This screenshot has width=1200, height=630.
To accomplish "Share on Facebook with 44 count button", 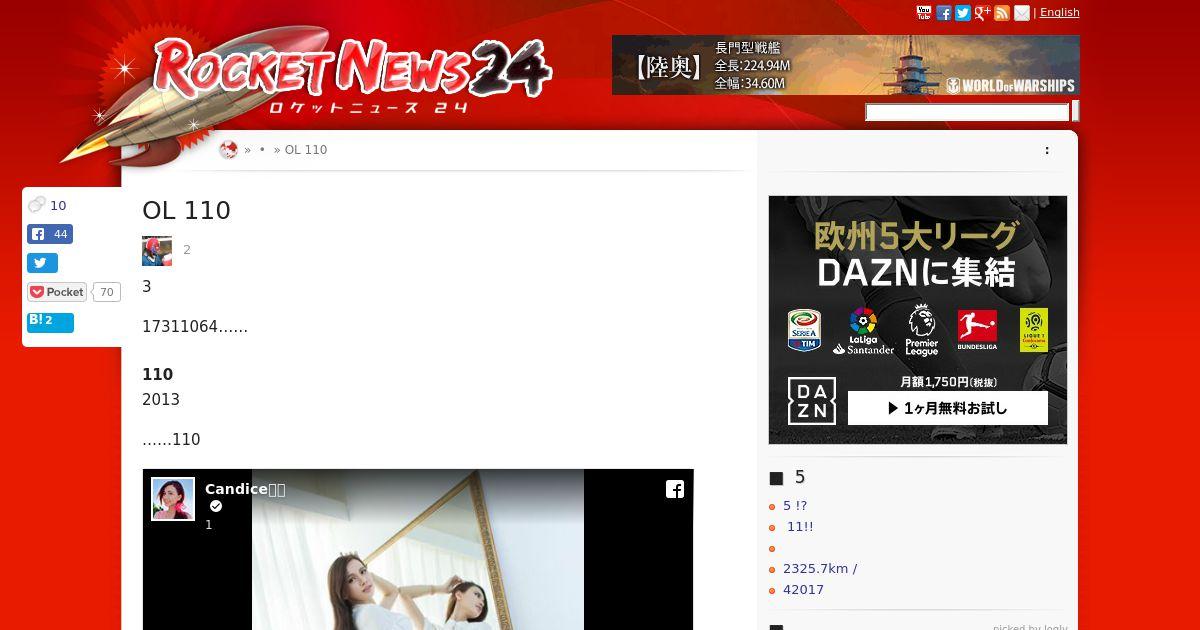I will (x=50, y=234).
